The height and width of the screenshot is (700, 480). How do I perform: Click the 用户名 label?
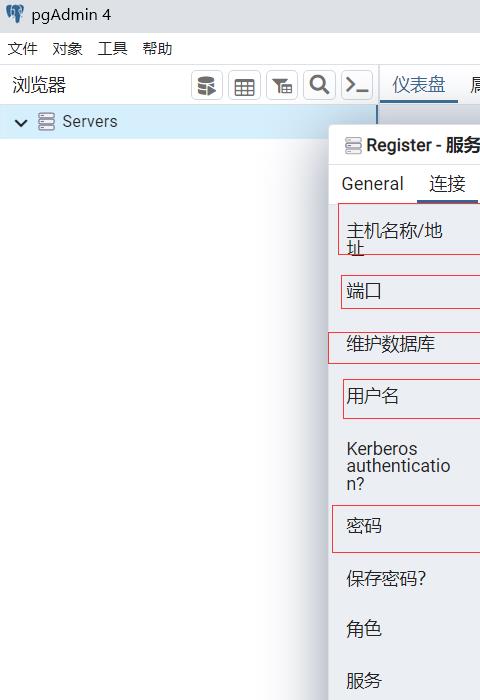pos(372,396)
